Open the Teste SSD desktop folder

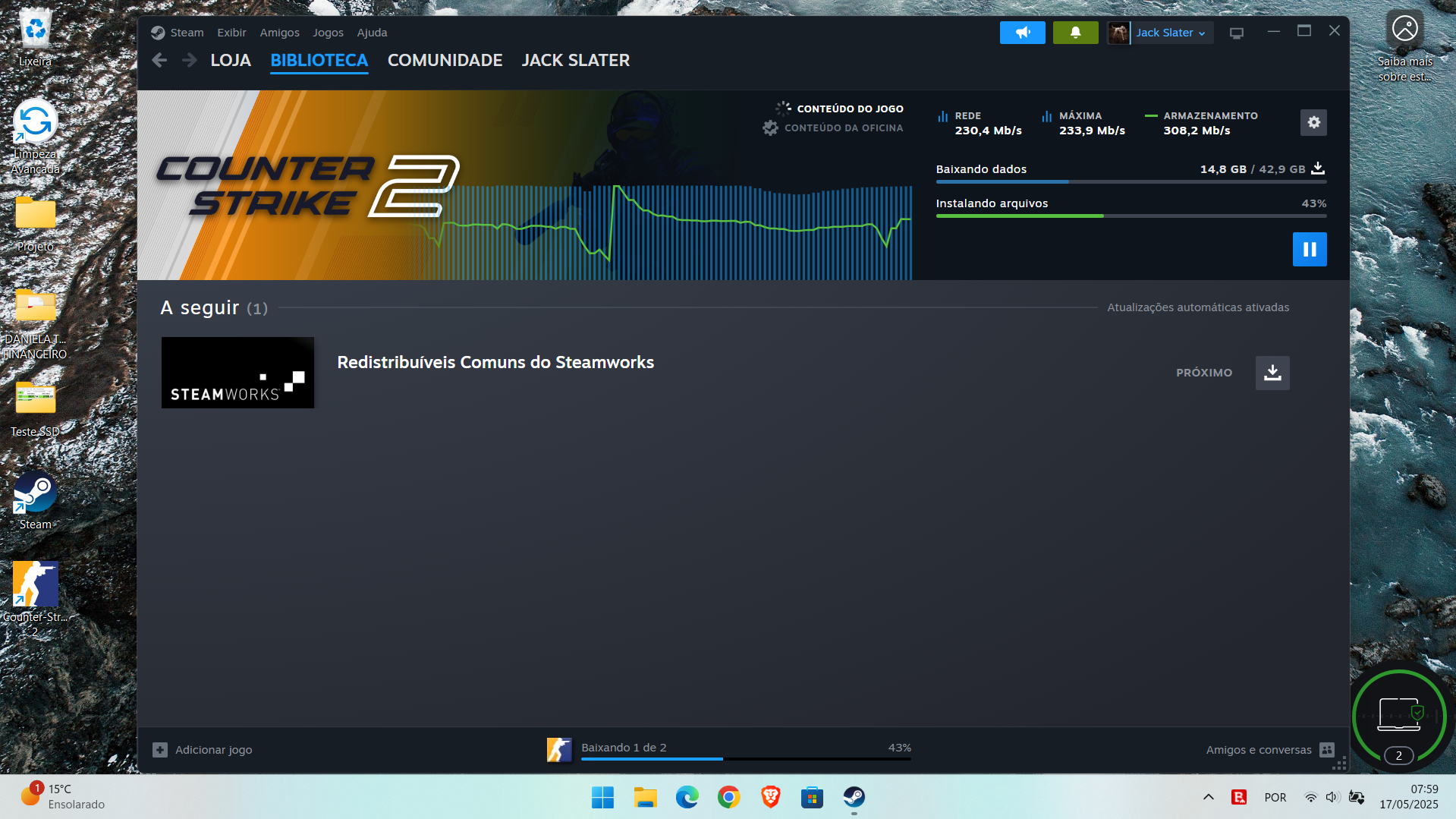click(35, 409)
